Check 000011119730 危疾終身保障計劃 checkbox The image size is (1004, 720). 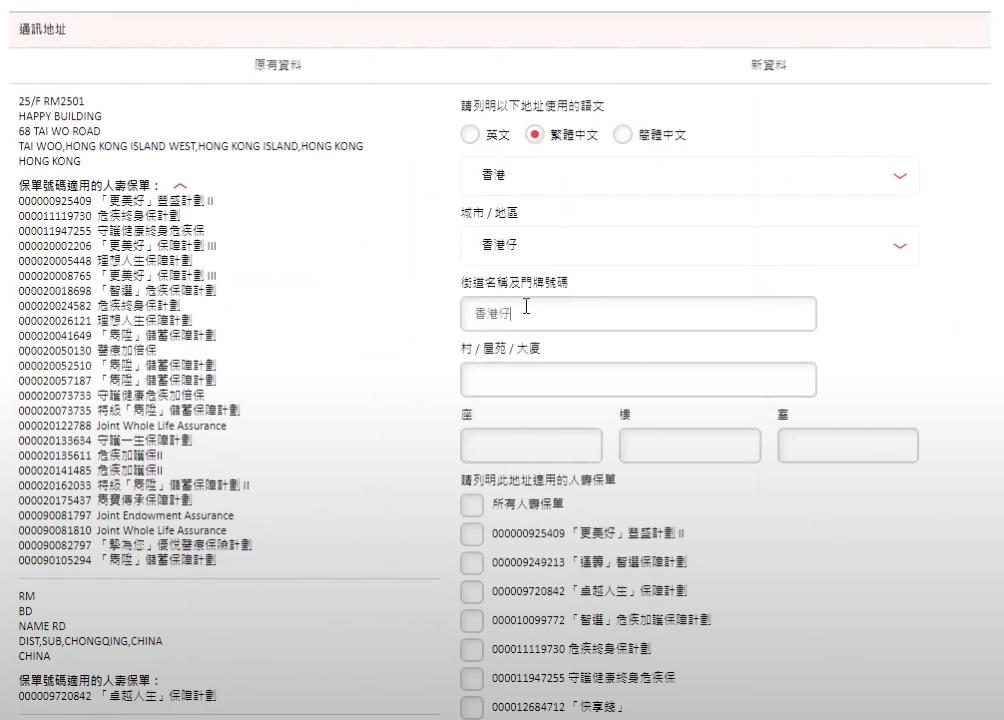pyautogui.click(x=471, y=649)
